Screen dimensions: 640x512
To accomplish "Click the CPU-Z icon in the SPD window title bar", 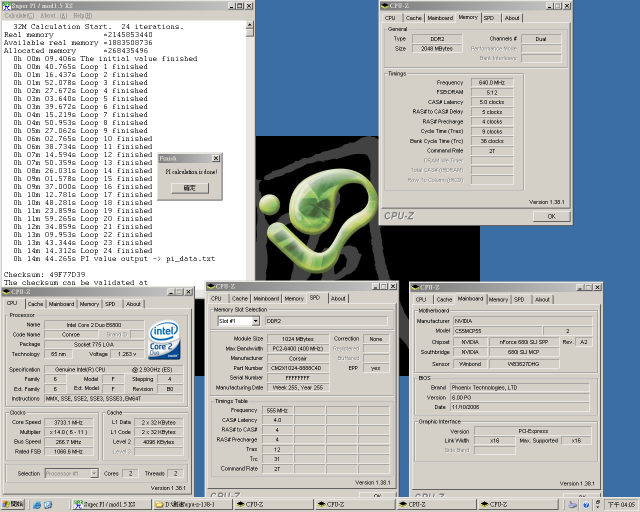I will [x=210, y=286].
